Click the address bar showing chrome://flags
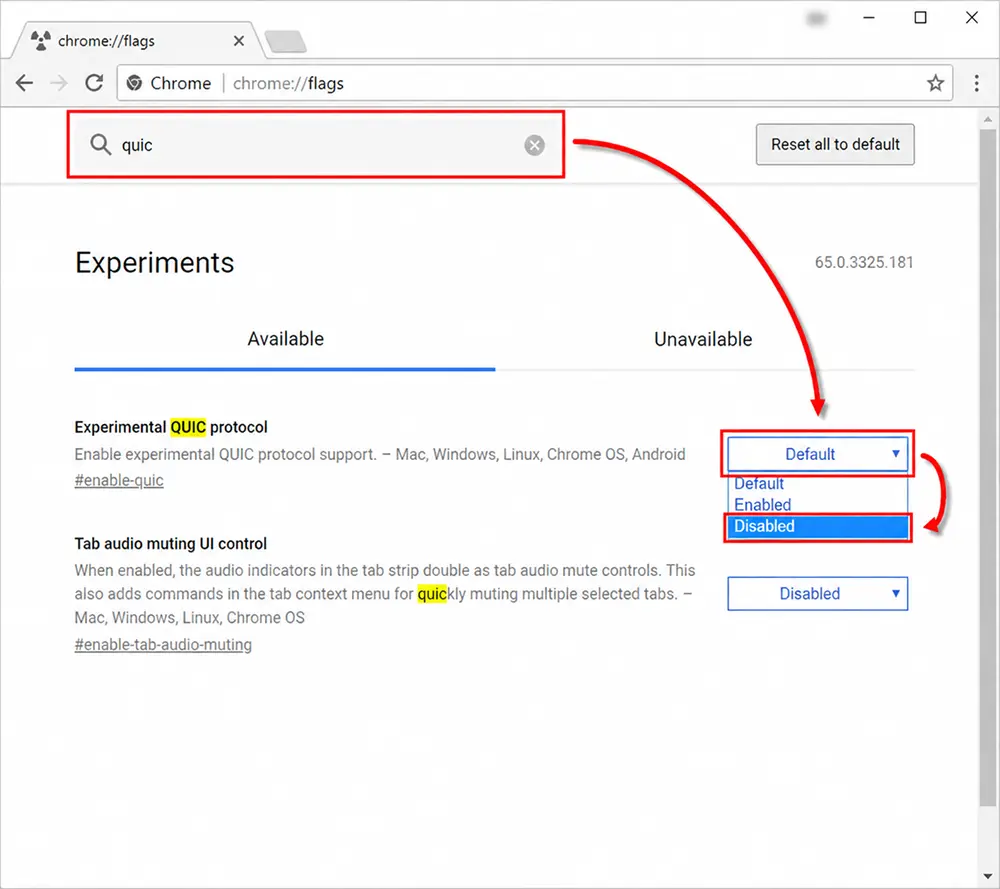 coord(534,83)
